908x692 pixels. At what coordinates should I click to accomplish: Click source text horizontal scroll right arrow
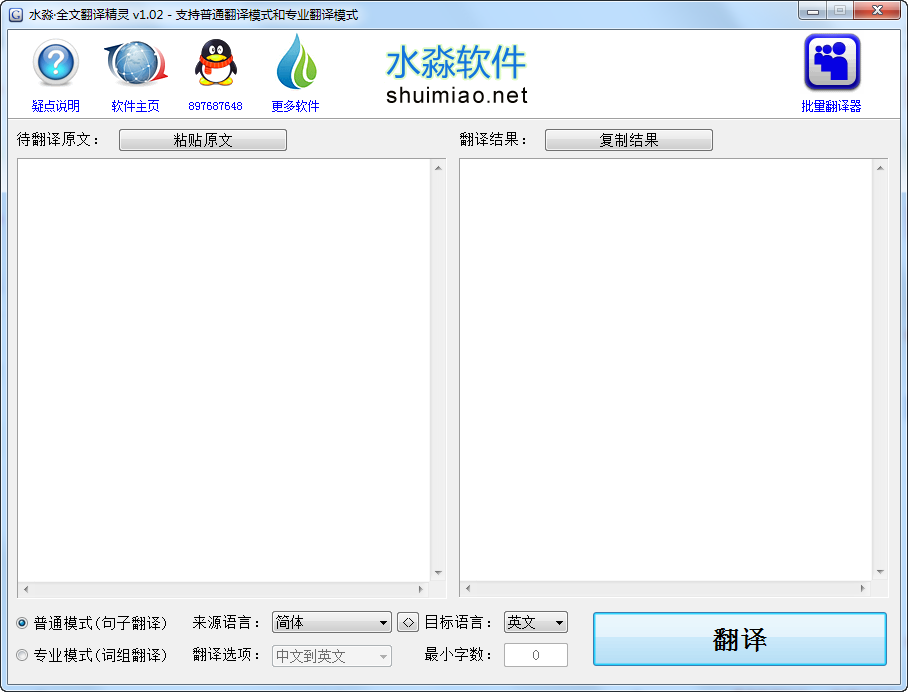coord(421,590)
